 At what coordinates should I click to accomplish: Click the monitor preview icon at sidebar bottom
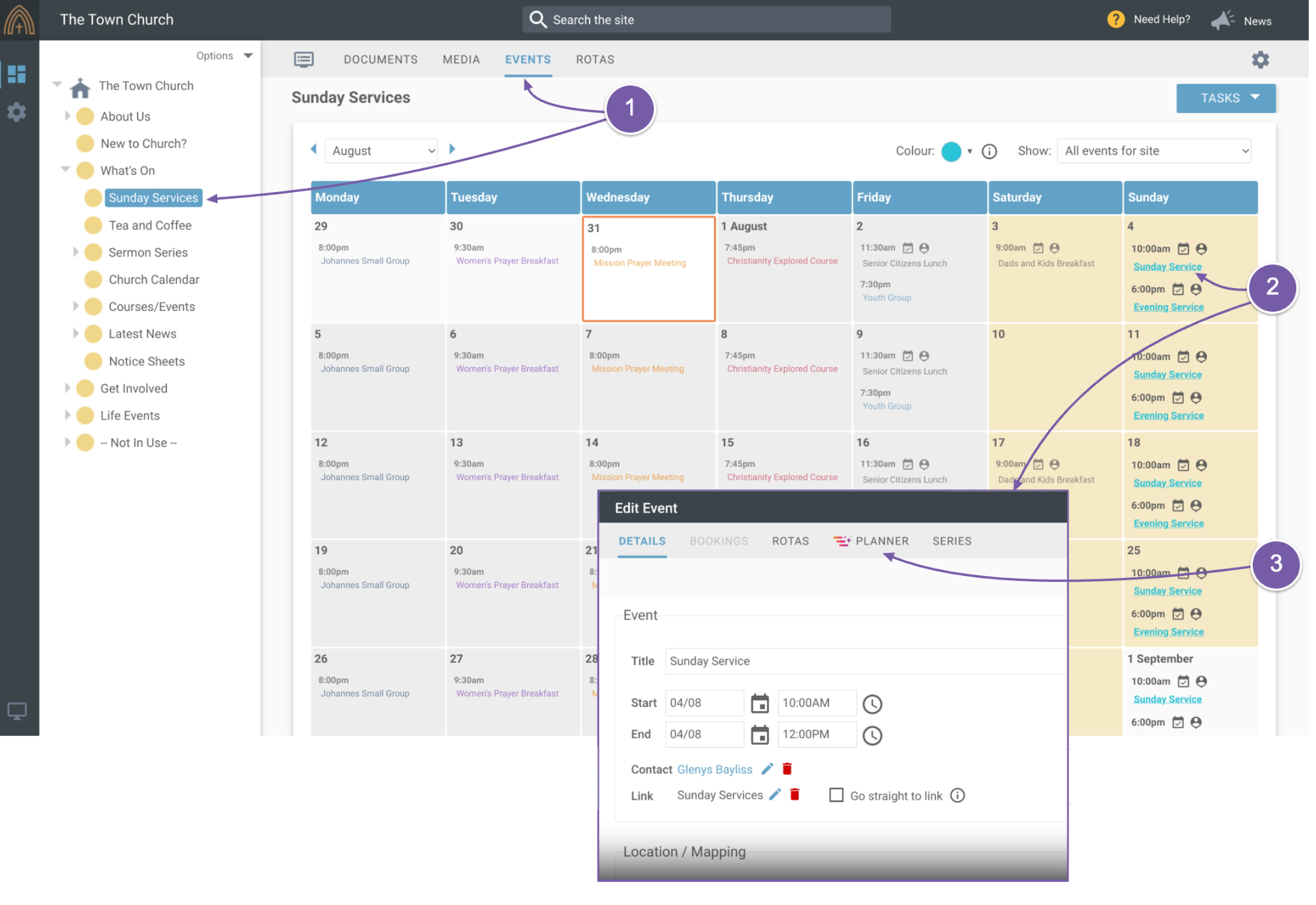point(17,711)
